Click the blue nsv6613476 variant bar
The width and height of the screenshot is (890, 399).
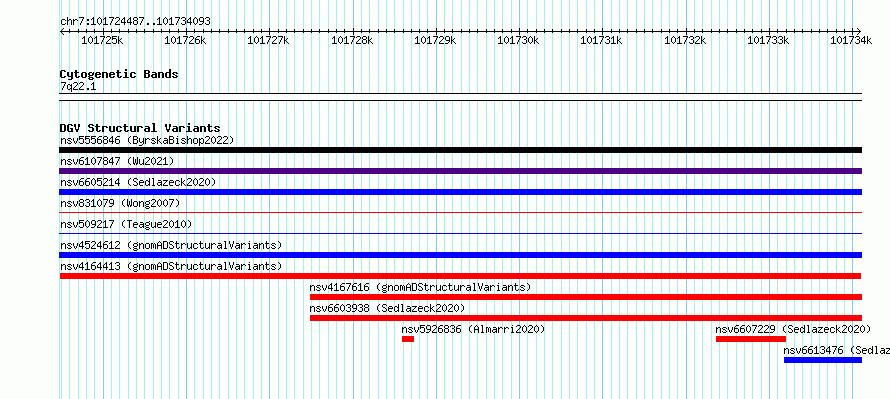pyautogui.click(x=822, y=360)
